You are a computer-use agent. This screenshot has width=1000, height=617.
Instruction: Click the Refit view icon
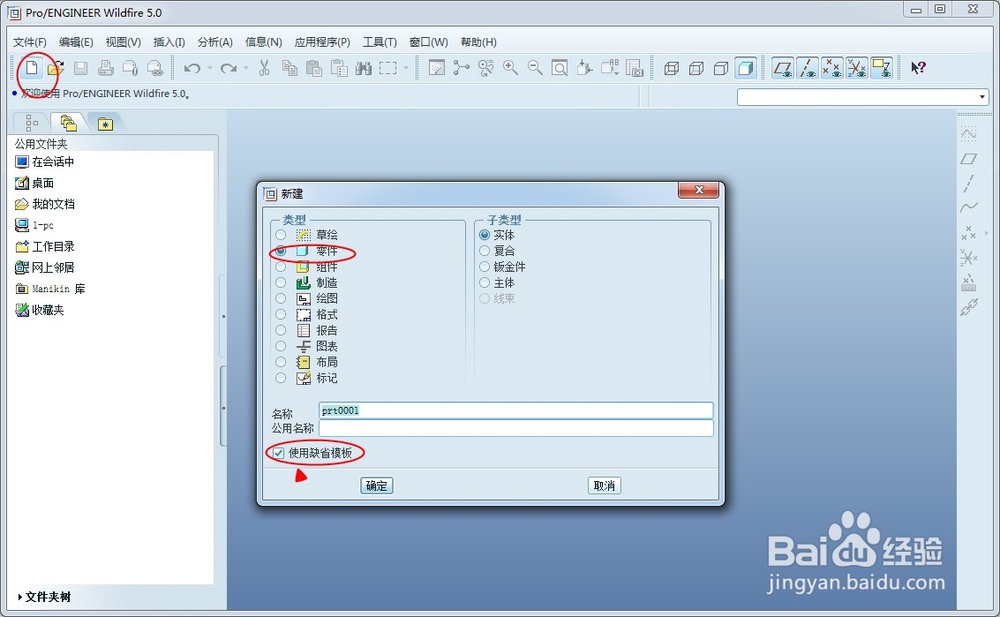click(x=559, y=68)
